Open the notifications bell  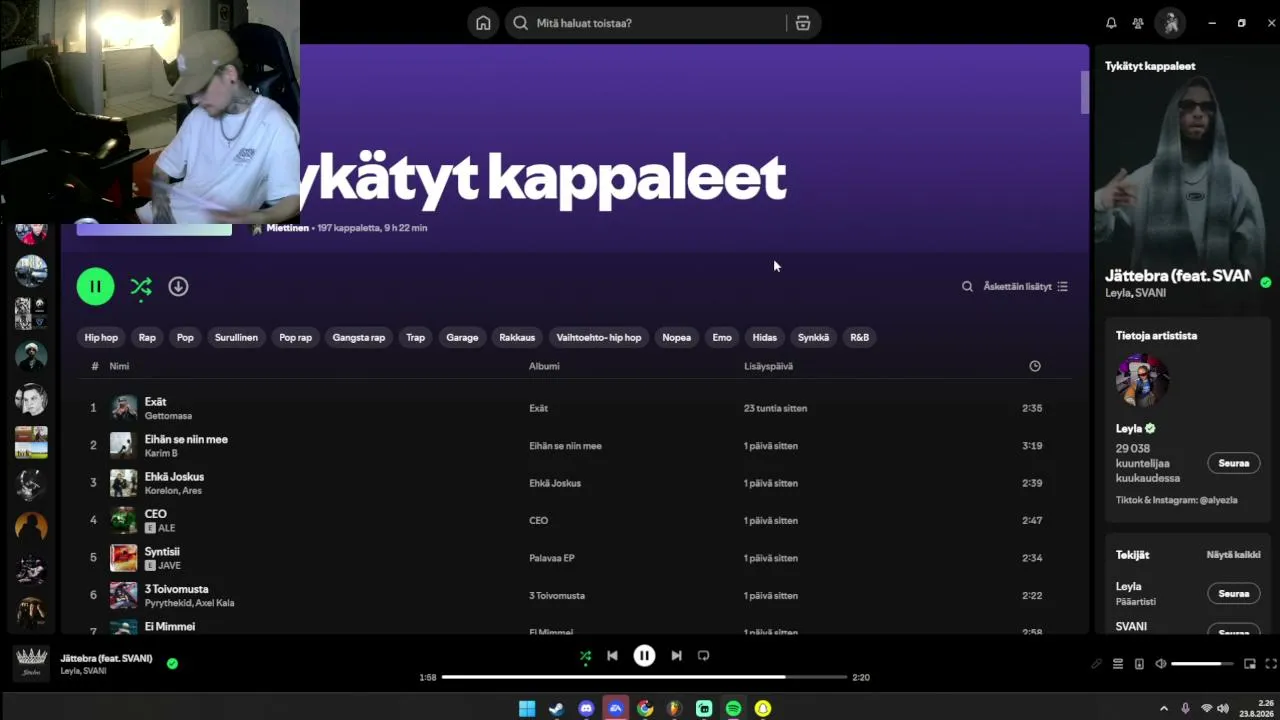point(1111,23)
